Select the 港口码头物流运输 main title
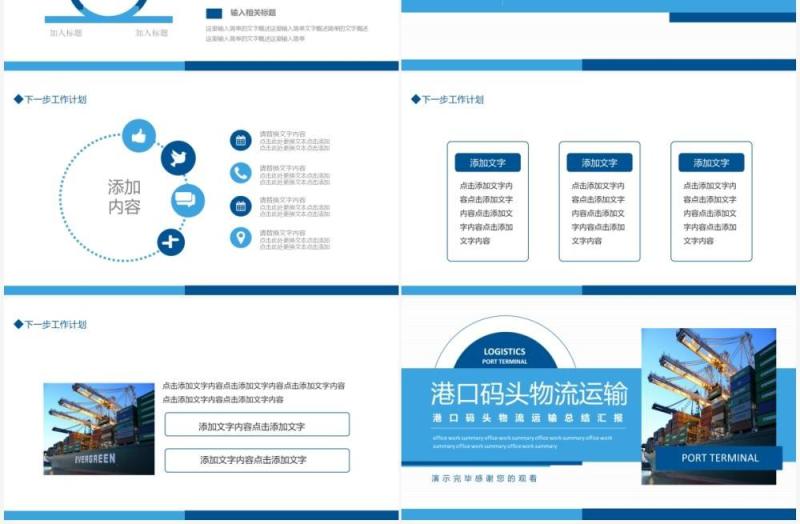 point(529,393)
